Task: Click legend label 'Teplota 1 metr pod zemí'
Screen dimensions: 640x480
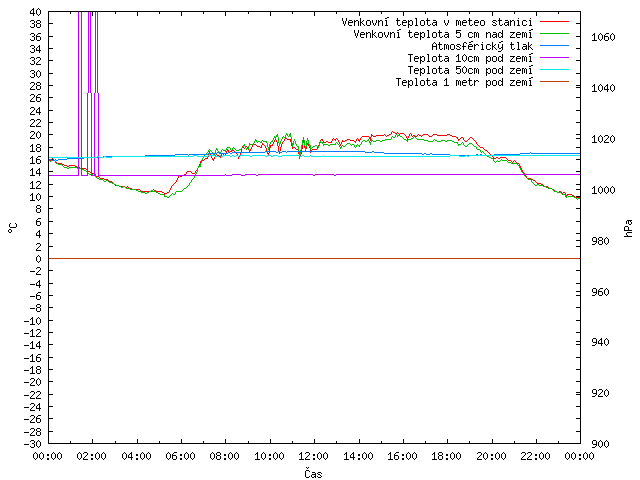Action: click(x=464, y=82)
